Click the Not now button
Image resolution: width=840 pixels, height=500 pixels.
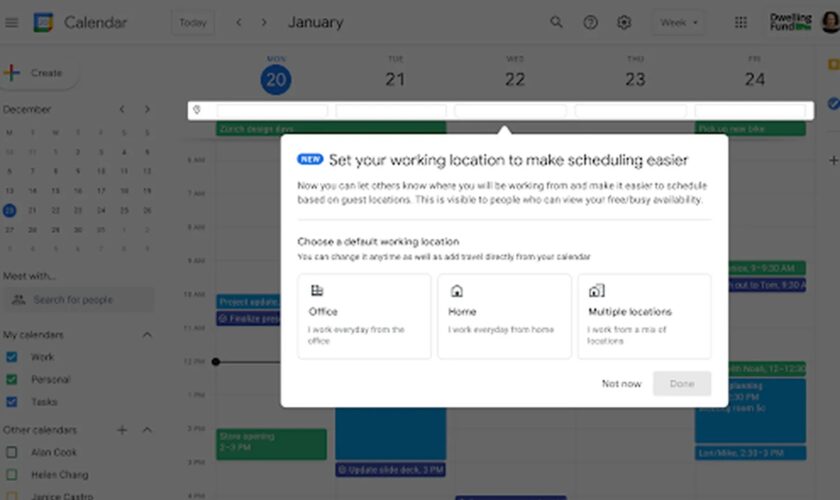point(621,384)
